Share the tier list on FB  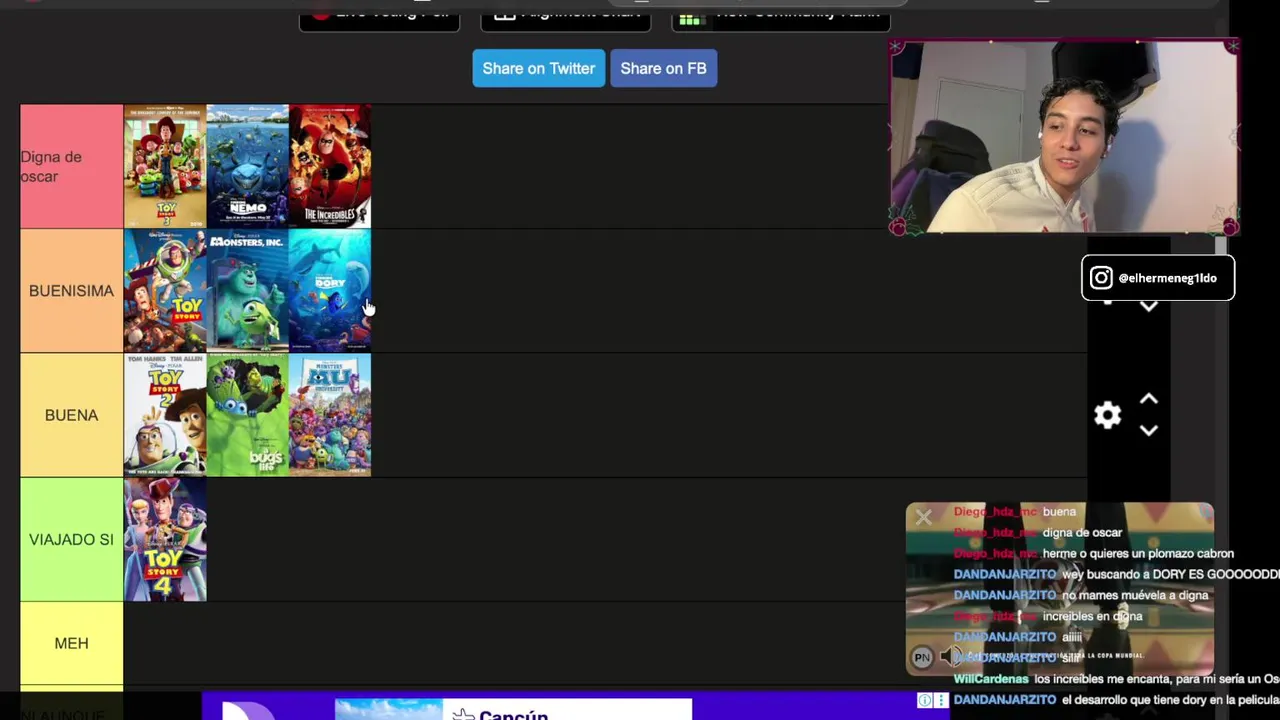[x=663, y=68]
